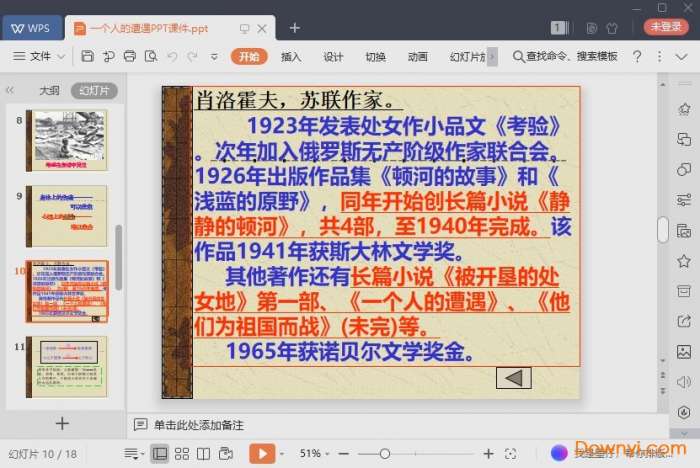This screenshot has width=700, height=468.
Task: Click the undo arrow
Action: 172,56
